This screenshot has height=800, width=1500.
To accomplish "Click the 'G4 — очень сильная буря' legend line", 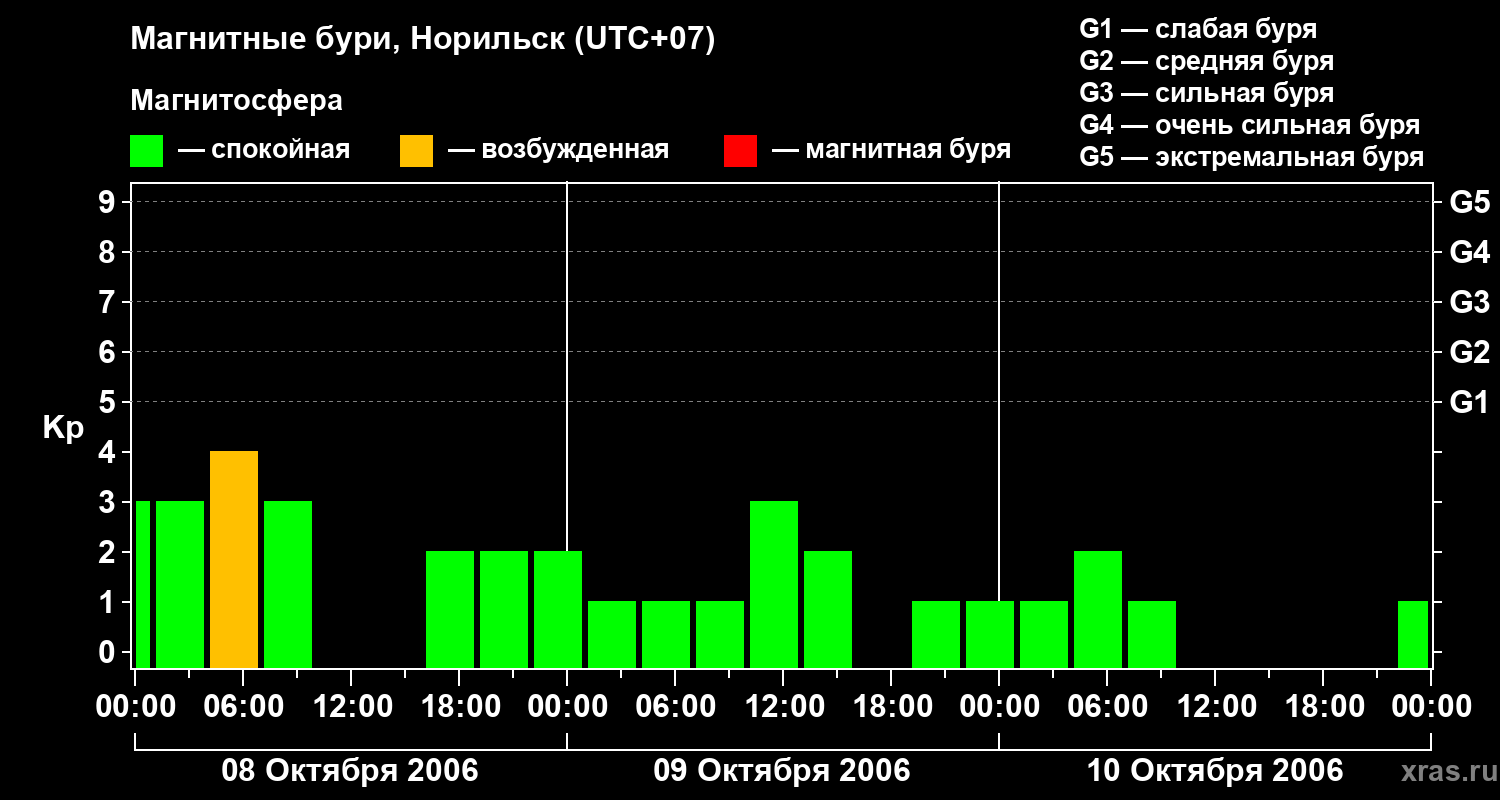I will (1250, 125).
